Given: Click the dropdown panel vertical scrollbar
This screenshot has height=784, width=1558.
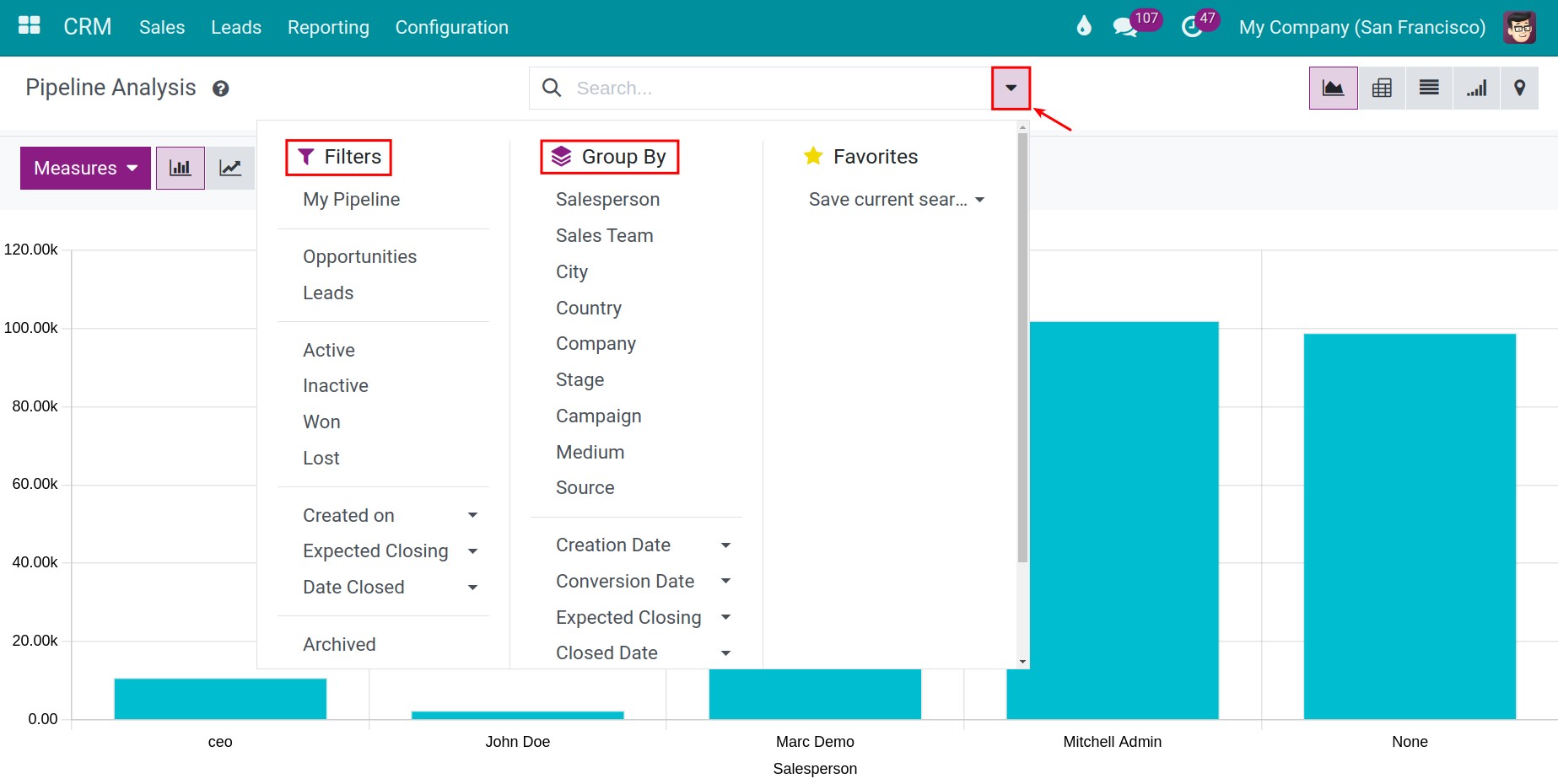Looking at the screenshot, I should point(1022,347).
